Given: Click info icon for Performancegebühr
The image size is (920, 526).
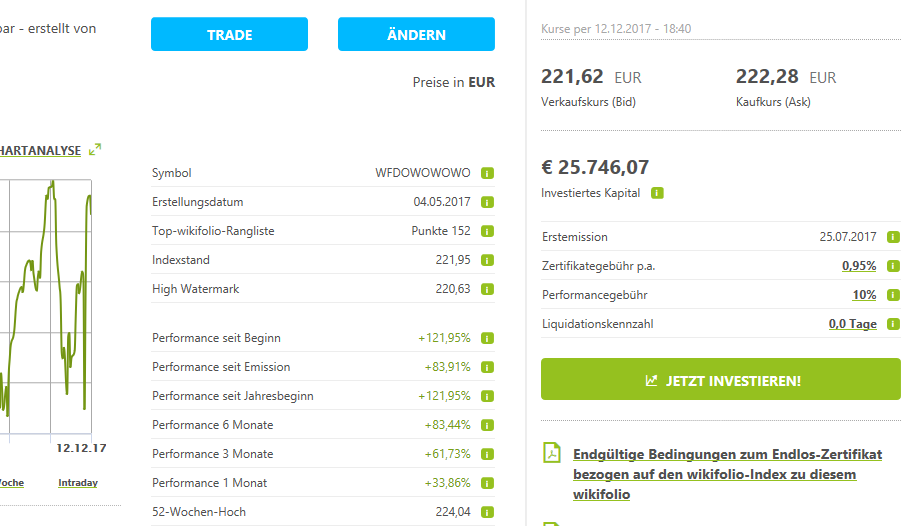Looking at the screenshot, I should click(x=893, y=295).
